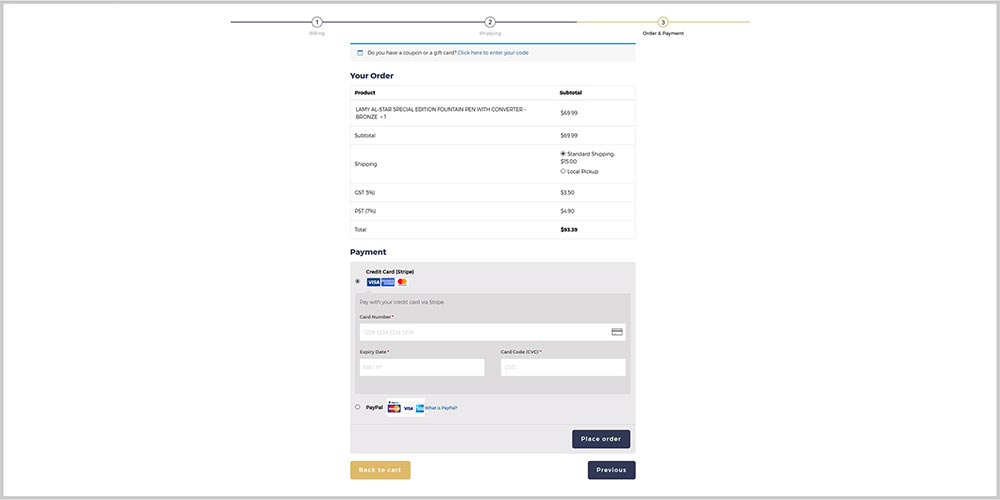Click the card icon inside Card Number field
This screenshot has width=1000, height=500.
(617, 332)
